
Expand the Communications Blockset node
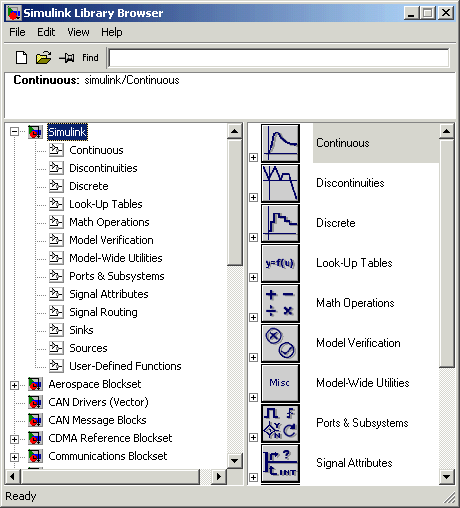click(14, 457)
